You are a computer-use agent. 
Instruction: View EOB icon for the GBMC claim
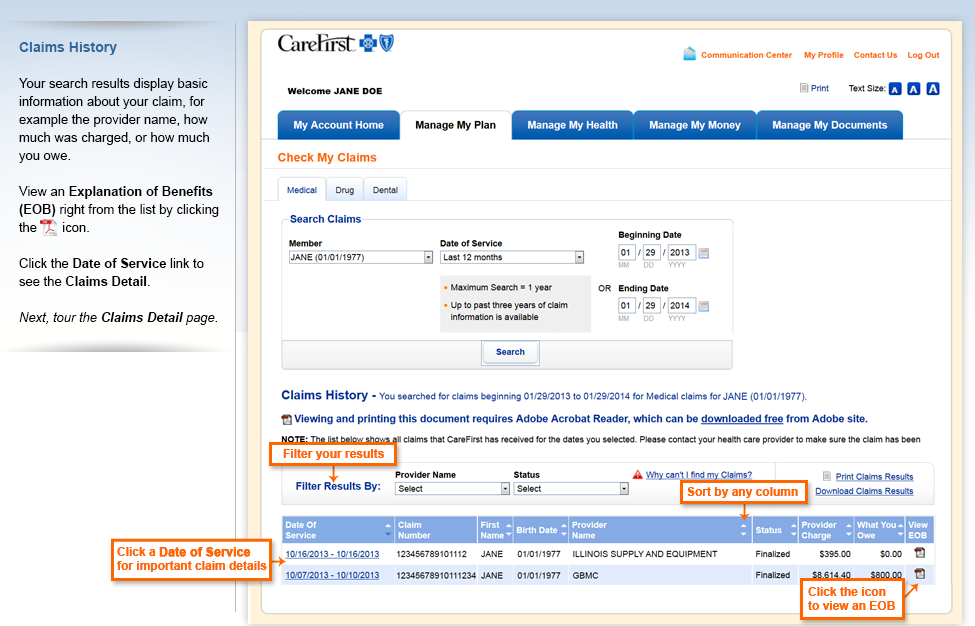[920, 574]
